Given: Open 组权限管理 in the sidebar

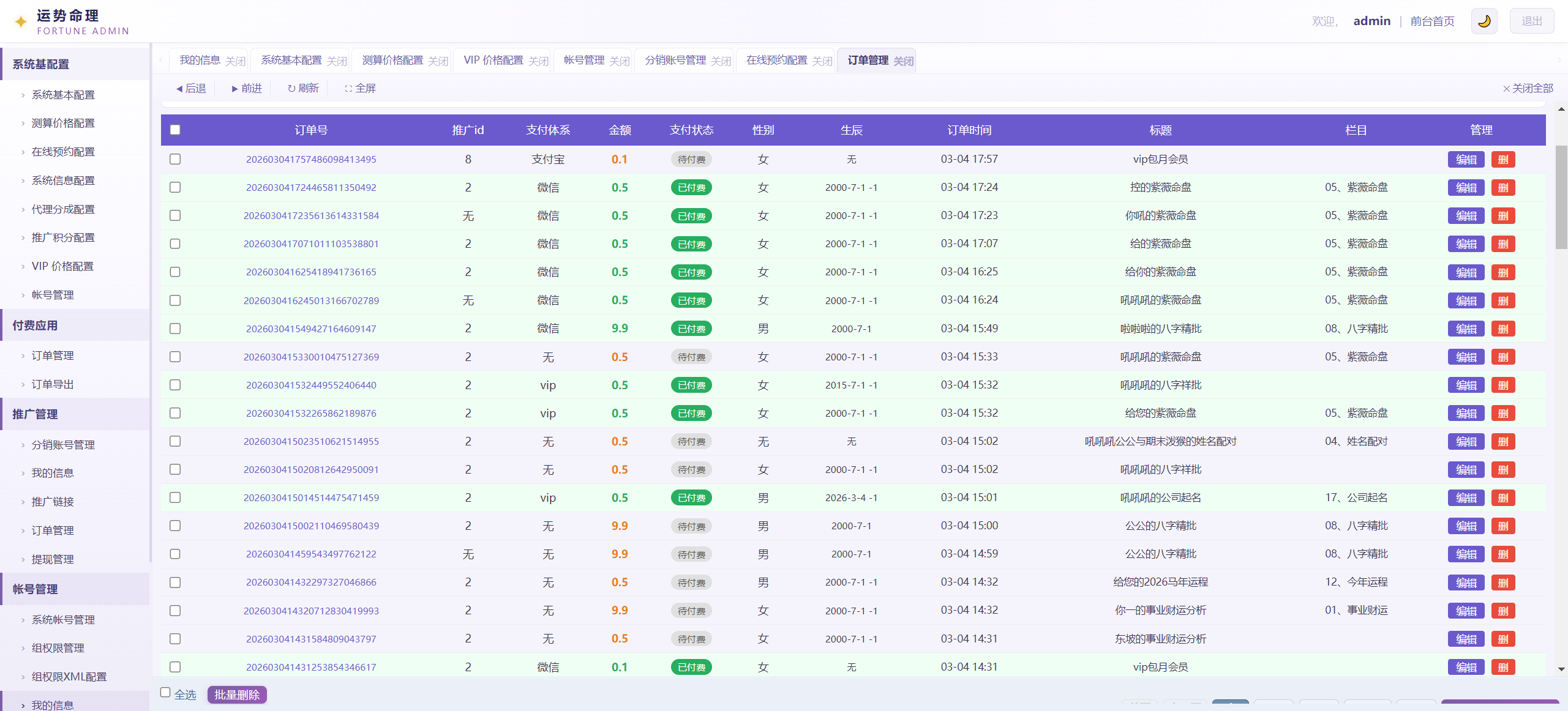Looking at the screenshot, I should pyautogui.click(x=58, y=648).
